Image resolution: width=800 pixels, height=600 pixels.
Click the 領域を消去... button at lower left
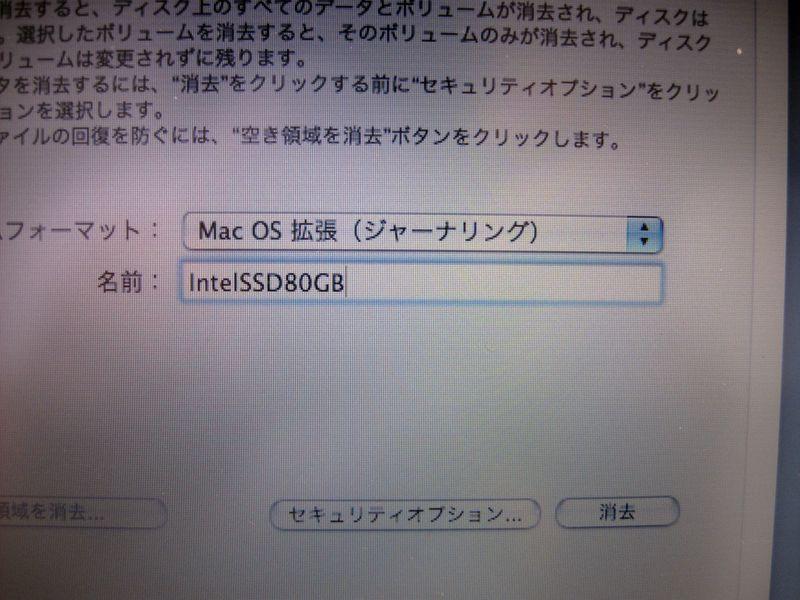tap(81, 513)
